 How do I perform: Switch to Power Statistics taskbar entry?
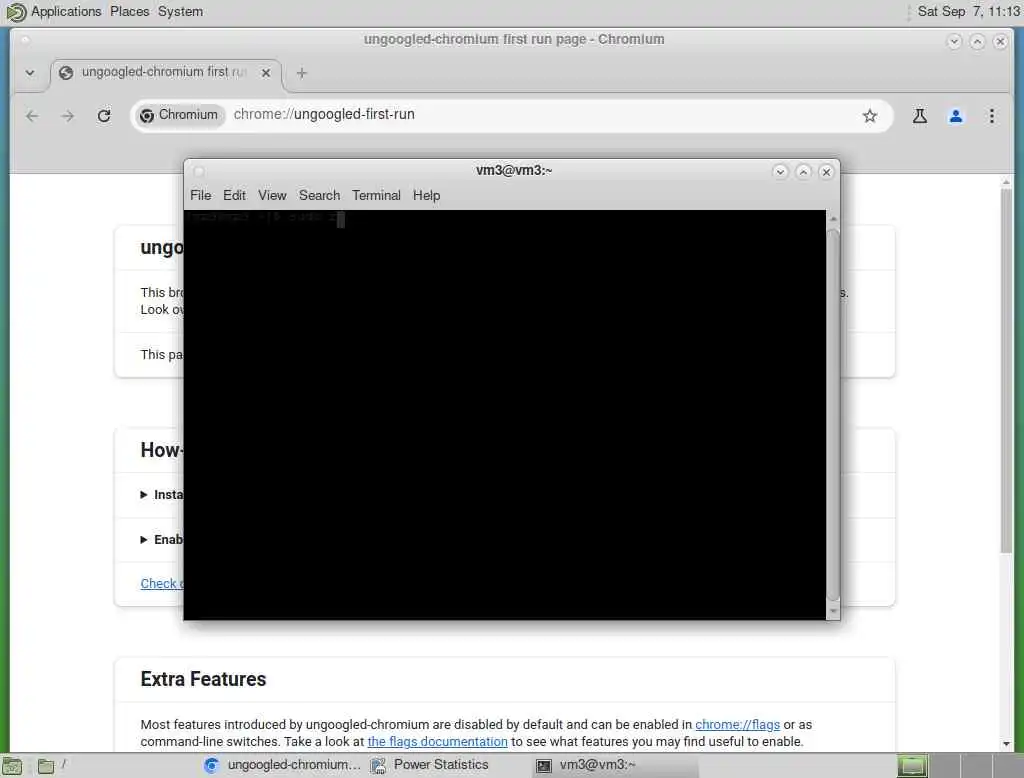point(430,765)
